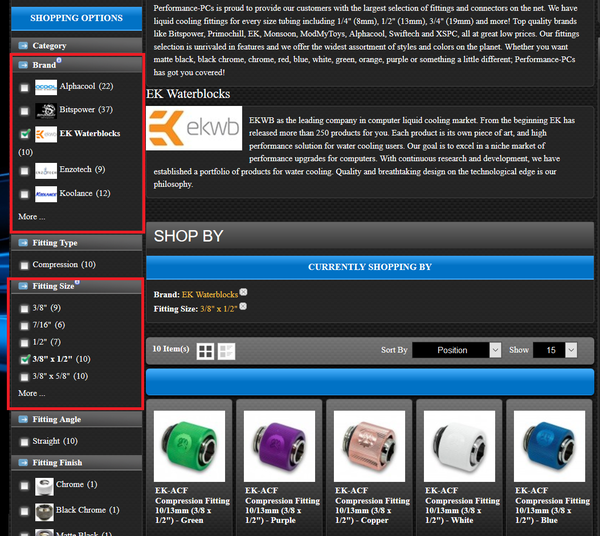This screenshot has height=536, width=600.
Task: Check the 7/16" fitting size checkbox
Action: coord(24,326)
